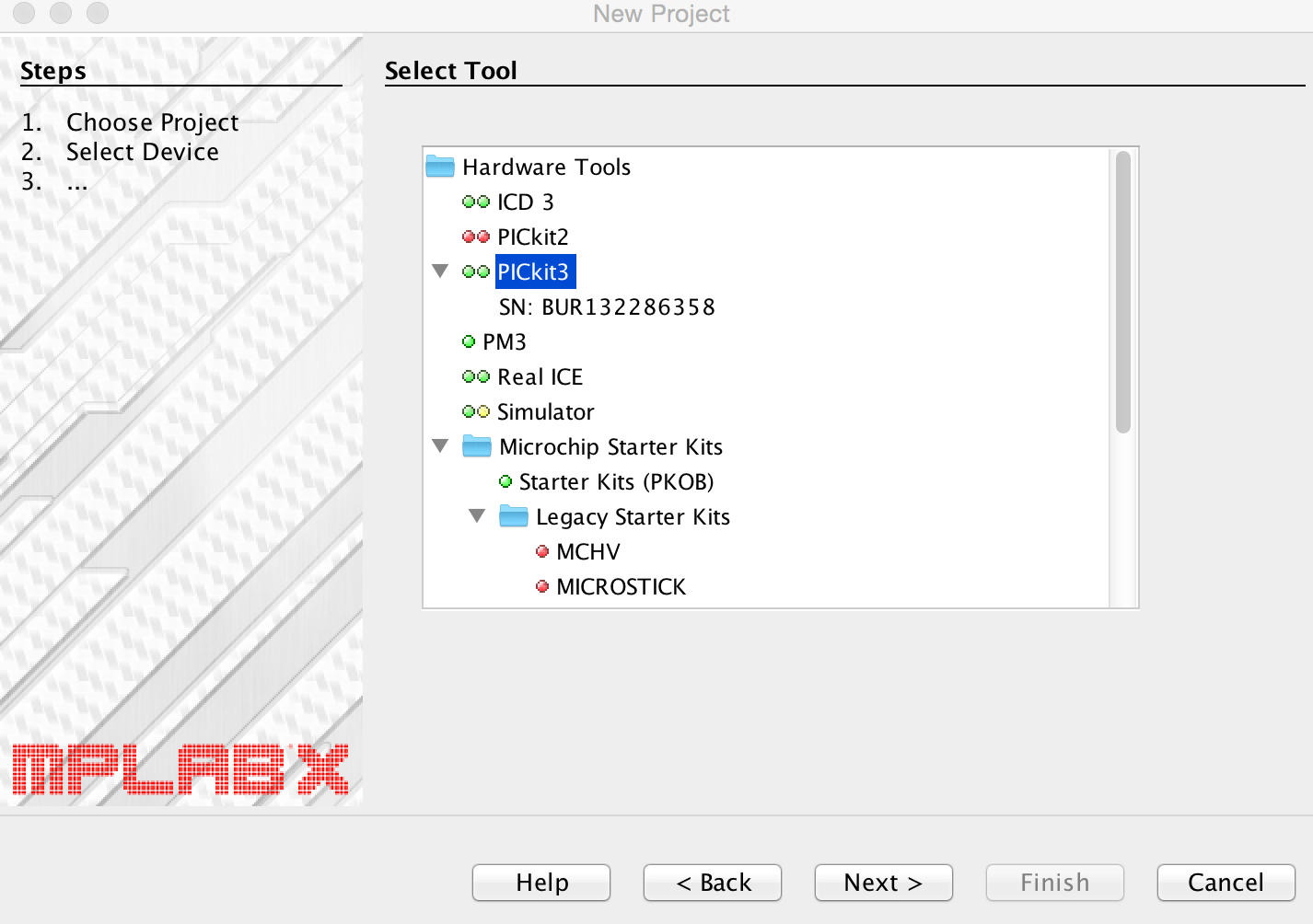Image resolution: width=1313 pixels, height=924 pixels.
Task: Click the disabled Finish button
Action: point(1055,883)
